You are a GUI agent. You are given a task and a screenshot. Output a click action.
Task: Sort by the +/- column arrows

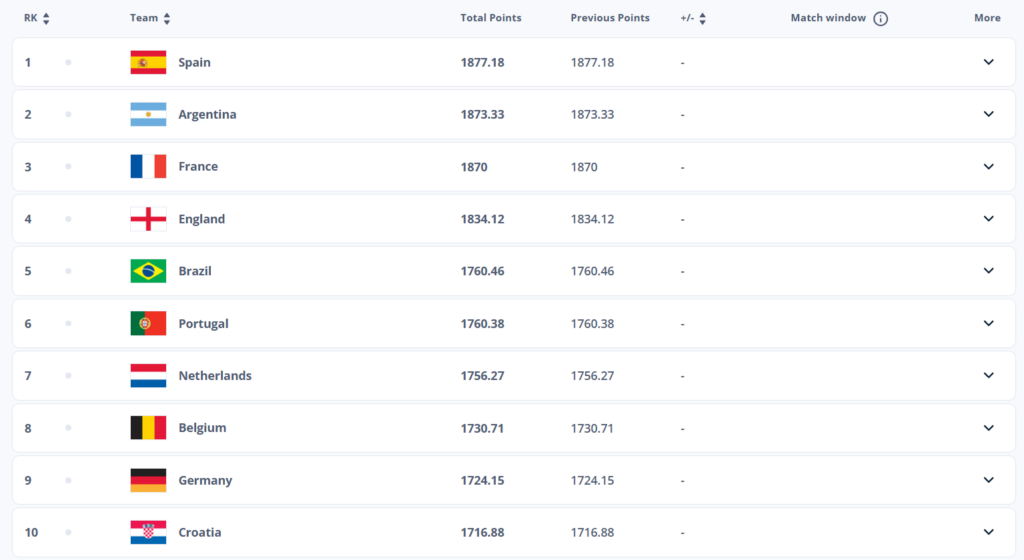click(x=702, y=19)
